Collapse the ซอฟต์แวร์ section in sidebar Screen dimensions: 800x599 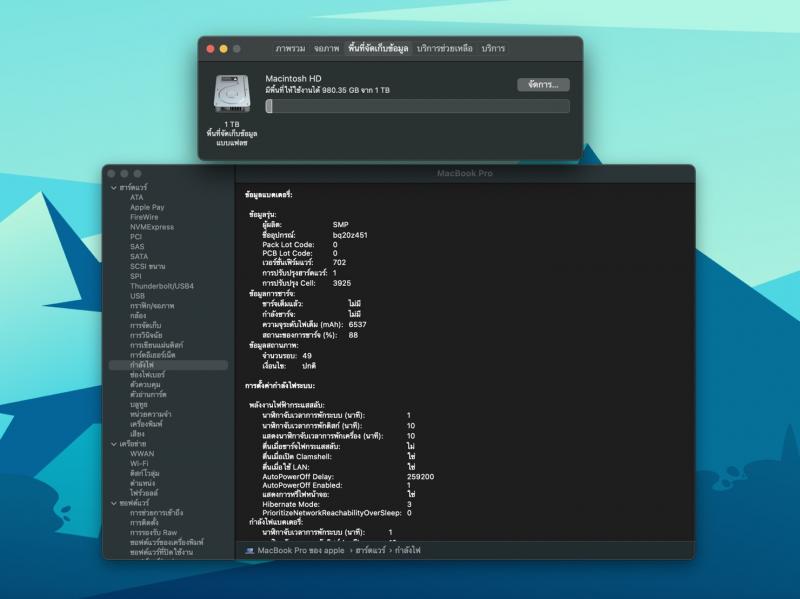pyautogui.click(x=114, y=503)
